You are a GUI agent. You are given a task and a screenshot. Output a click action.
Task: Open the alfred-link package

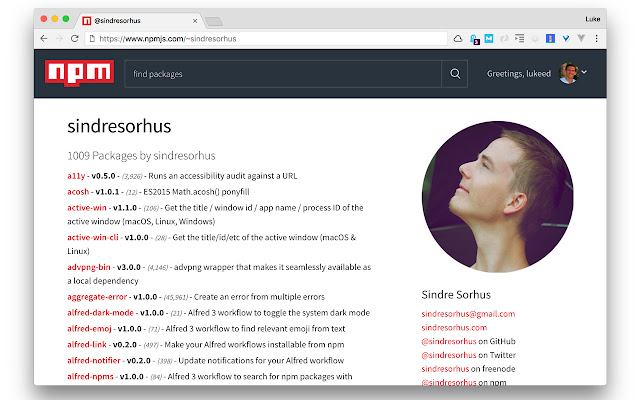point(87,344)
